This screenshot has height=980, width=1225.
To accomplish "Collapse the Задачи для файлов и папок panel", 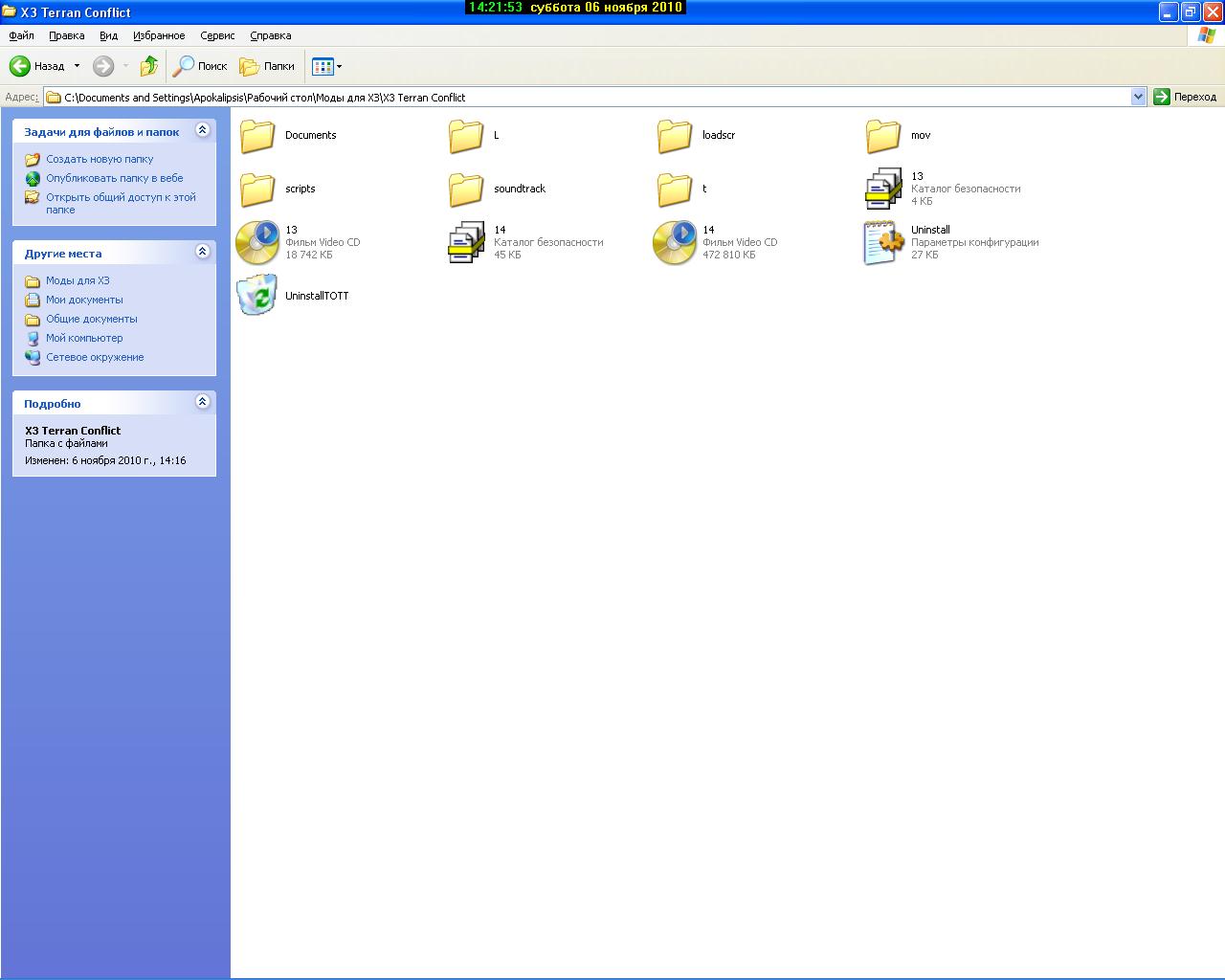I will [202, 130].
